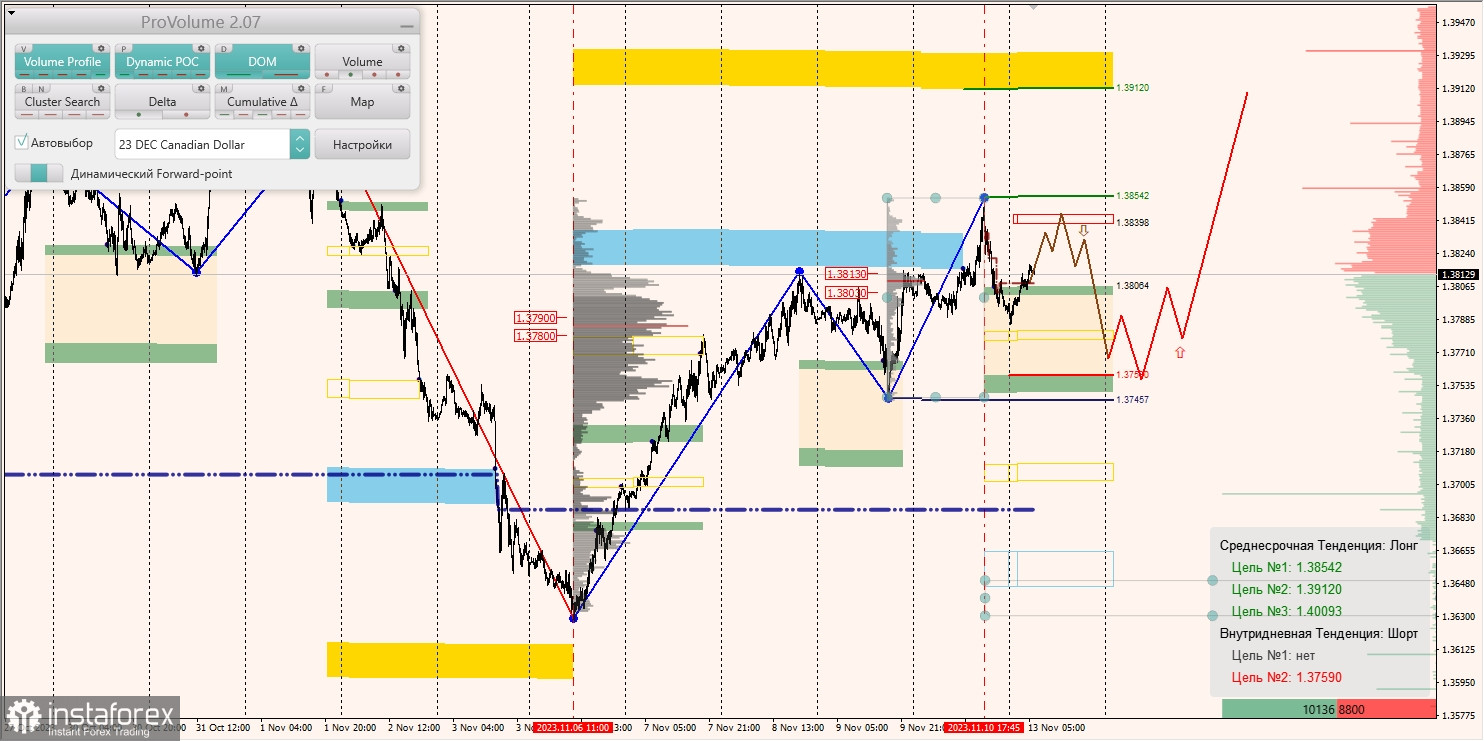Open Dynamic POC gear settings
The height and width of the screenshot is (741, 1484).
(200, 48)
